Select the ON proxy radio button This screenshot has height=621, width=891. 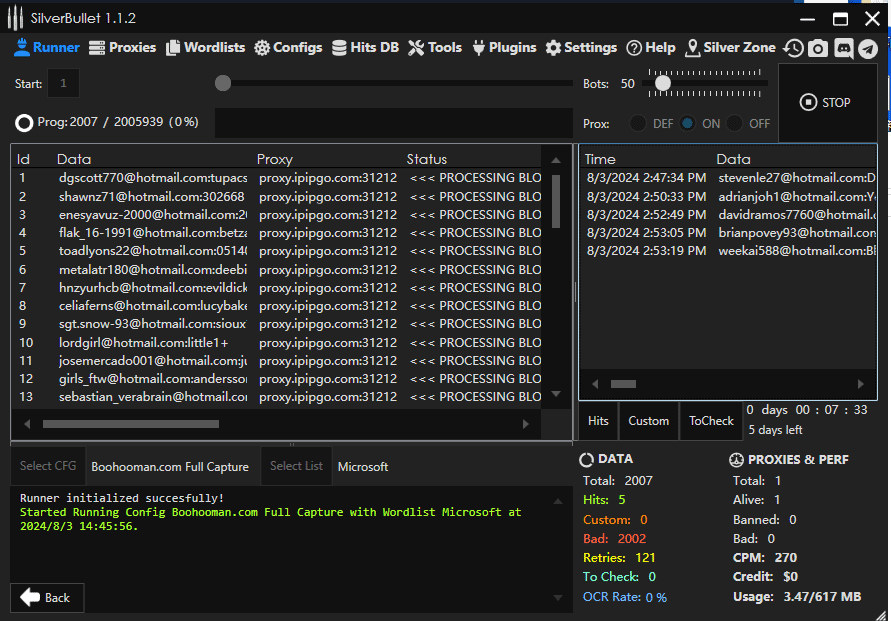click(x=688, y=124)
